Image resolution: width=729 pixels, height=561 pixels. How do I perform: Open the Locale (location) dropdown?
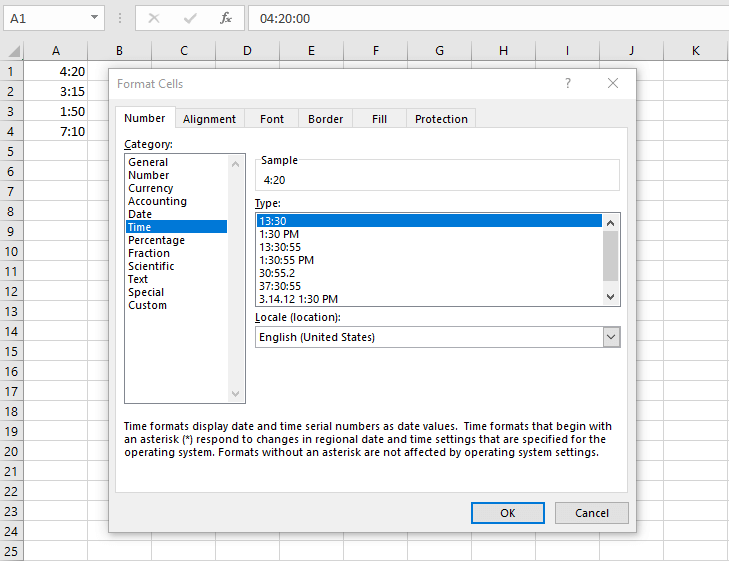coord(611,337)
